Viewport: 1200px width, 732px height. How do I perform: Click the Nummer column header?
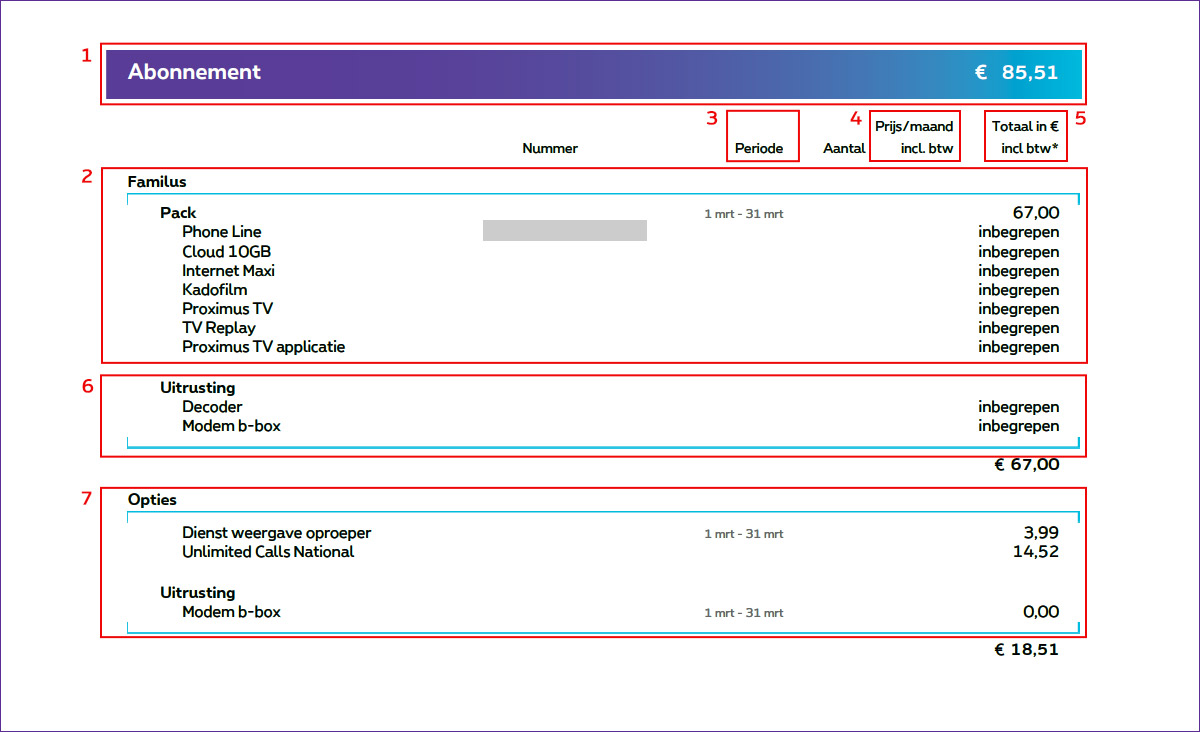[x=550, y=149]
